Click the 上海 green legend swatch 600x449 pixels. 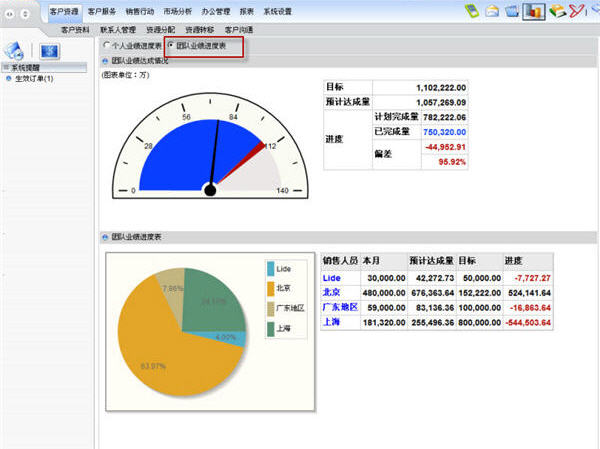pos(271,329)
